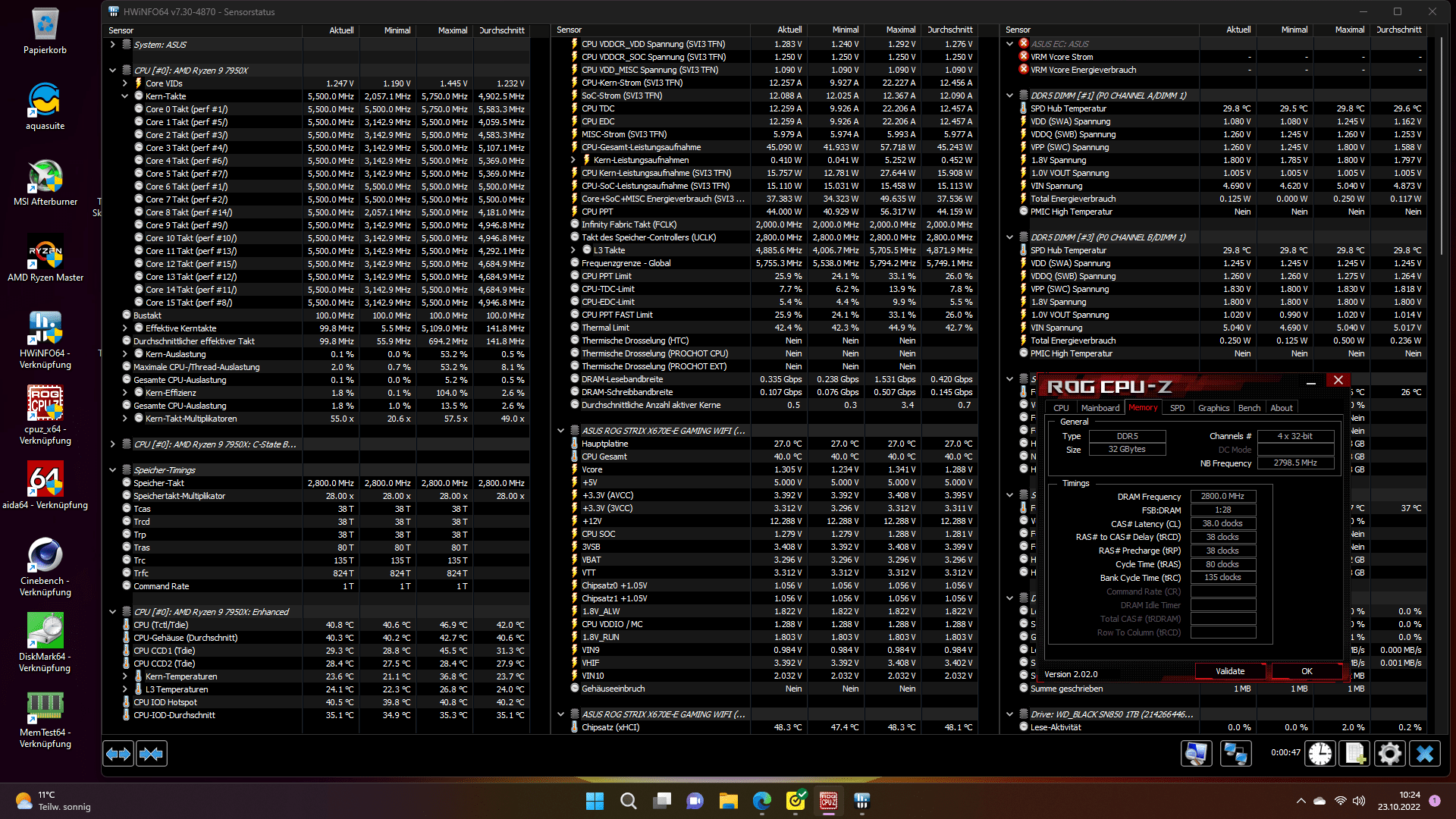Viewport: 1456px width, 819px height.
Task: Switch to the SPD tab in CPU-Z
Action: click(1177, 408)
